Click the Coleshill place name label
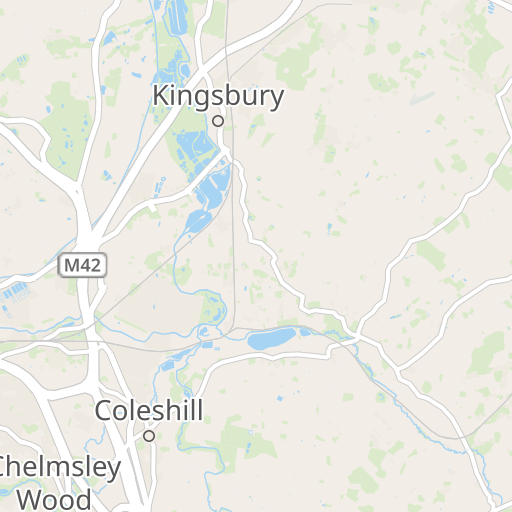Image resolution: width=512 pixels, height=512 pixels. (149, 410)
